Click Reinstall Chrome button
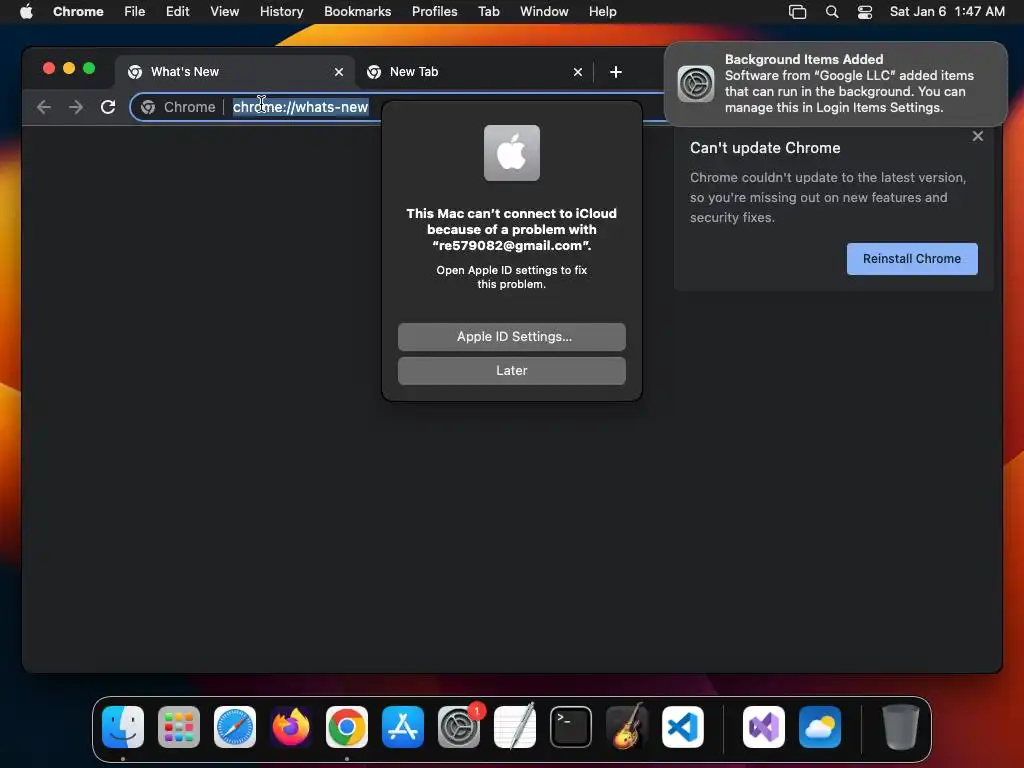Viewport: 1024px width, 768px height. click(x=912, y=259)
